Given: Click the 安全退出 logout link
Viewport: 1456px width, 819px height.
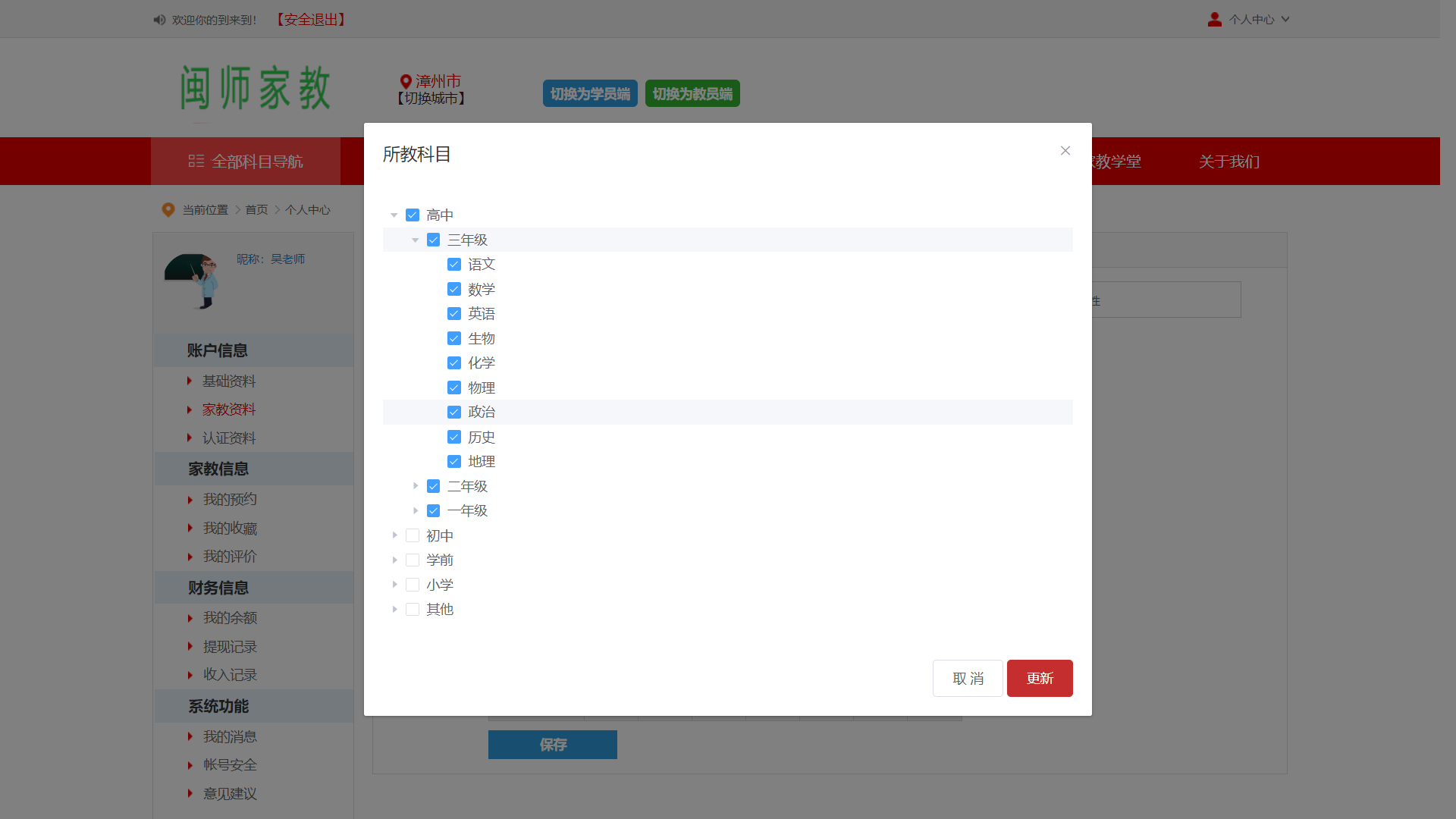Looking at the screenshot, I should (311, 20).
